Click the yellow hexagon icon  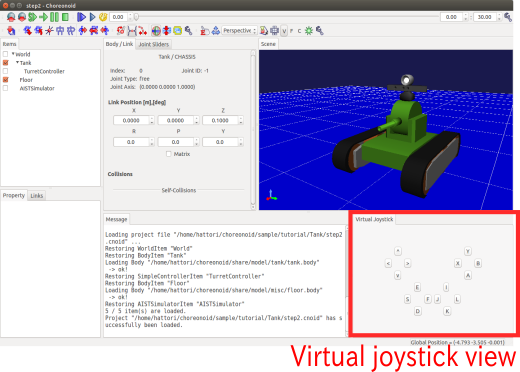pos(178,31)
